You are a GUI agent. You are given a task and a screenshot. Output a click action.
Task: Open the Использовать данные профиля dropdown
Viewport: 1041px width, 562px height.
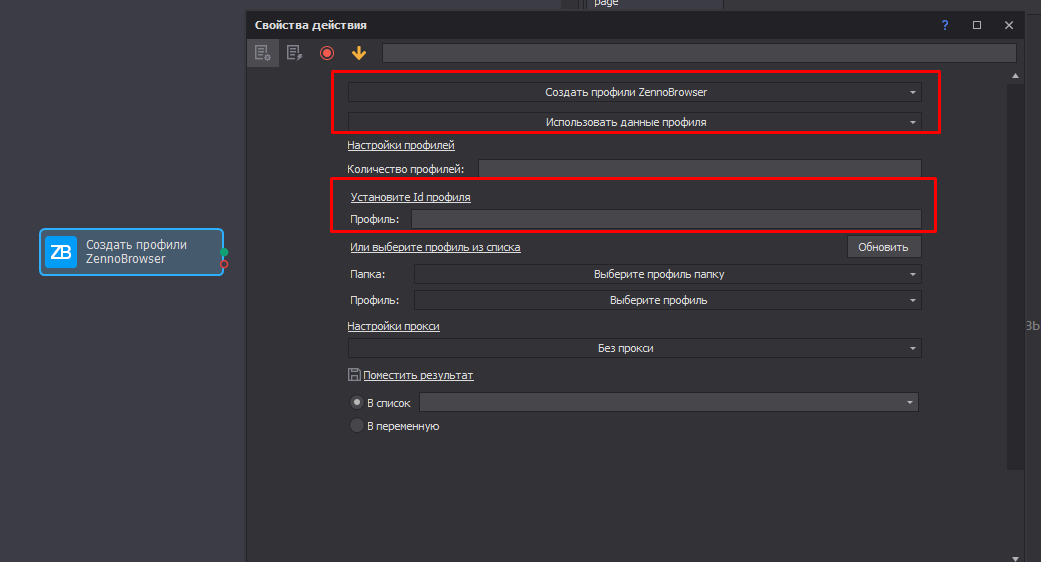(635, 122)
